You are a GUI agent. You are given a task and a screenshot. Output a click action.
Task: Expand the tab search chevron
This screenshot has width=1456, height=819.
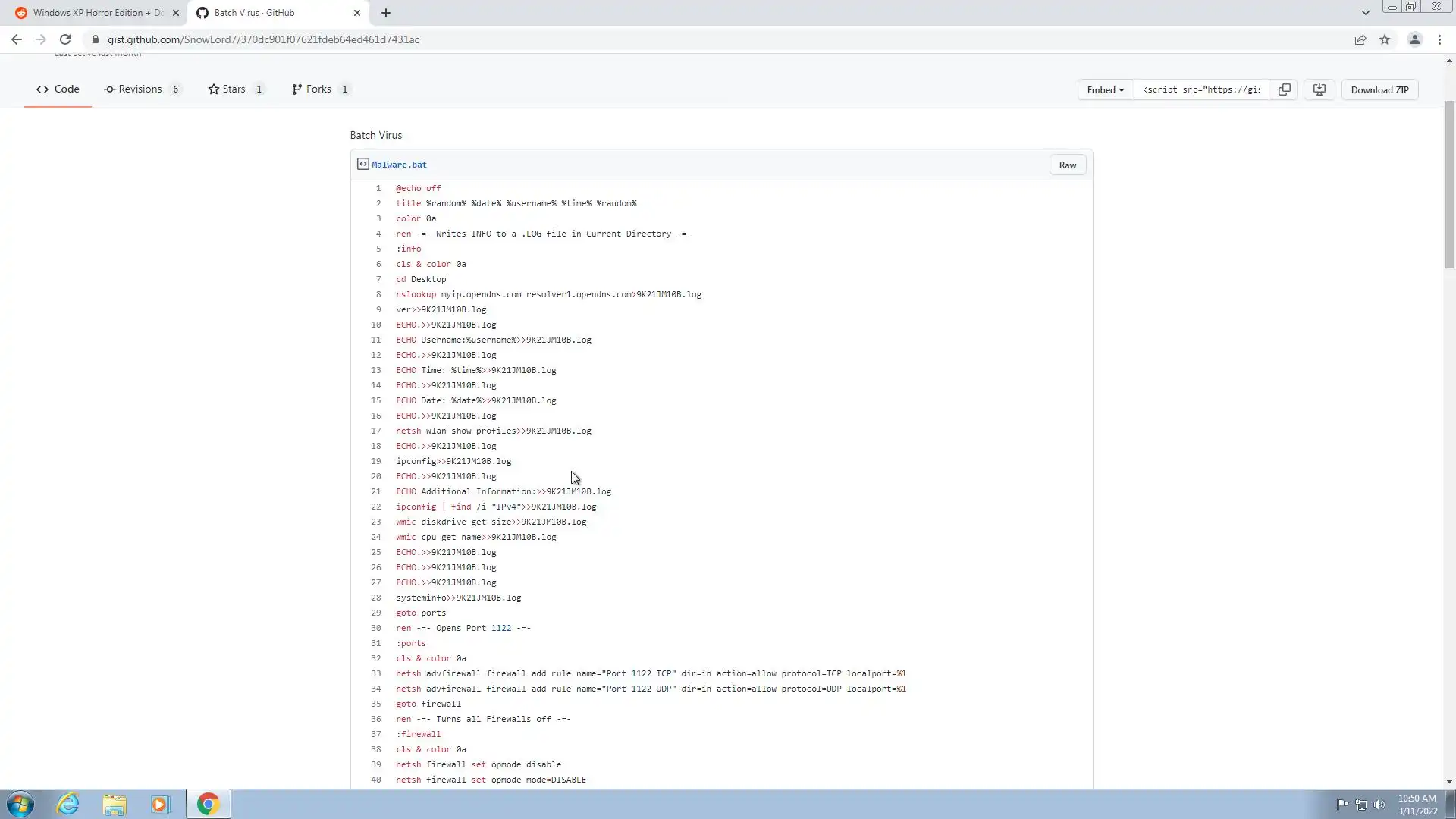click(x=1365, y=13)
